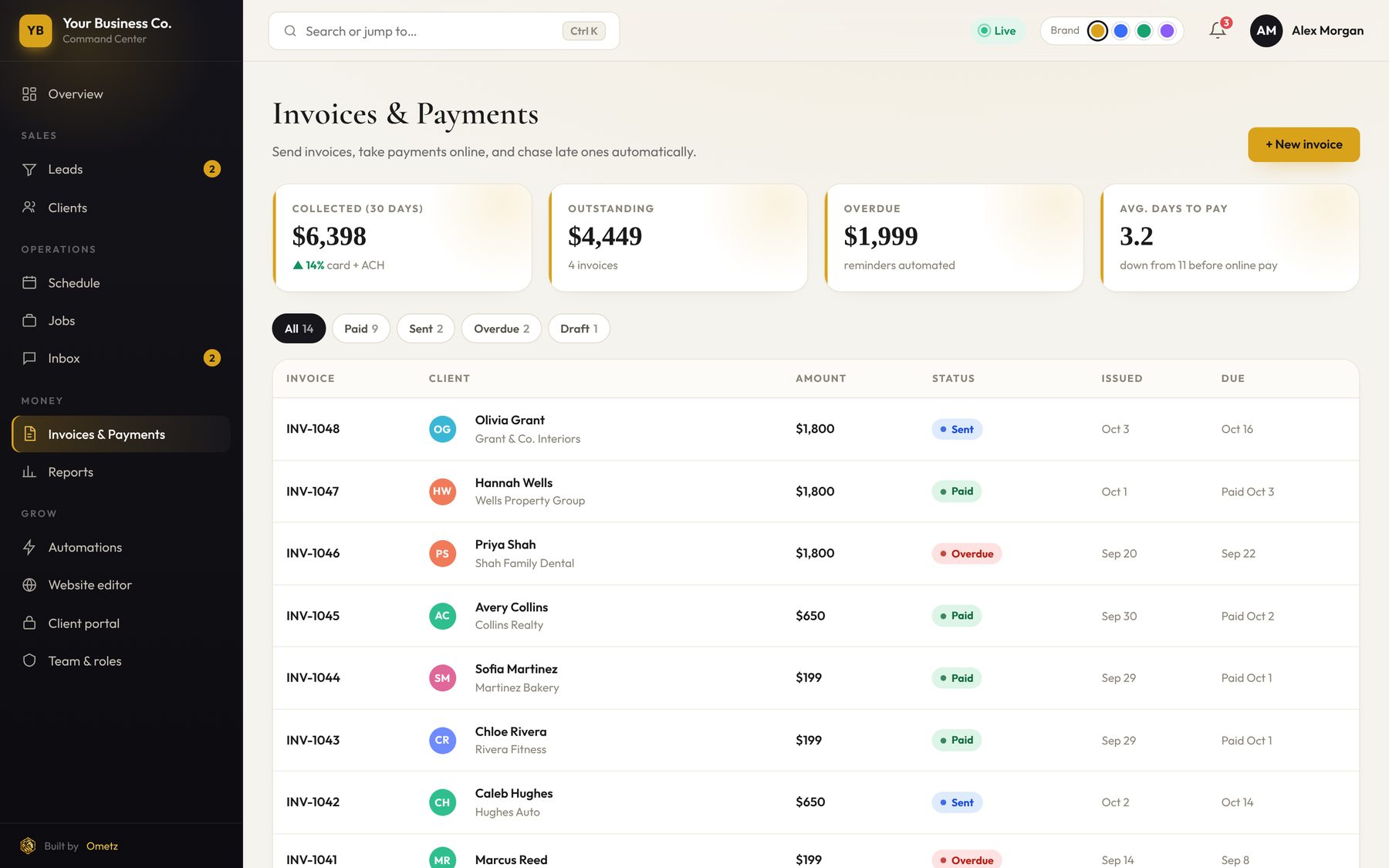This screenshot has height=868, width=1389.
Task: Click the Website editor globe icon
Action: coord(29,585)
